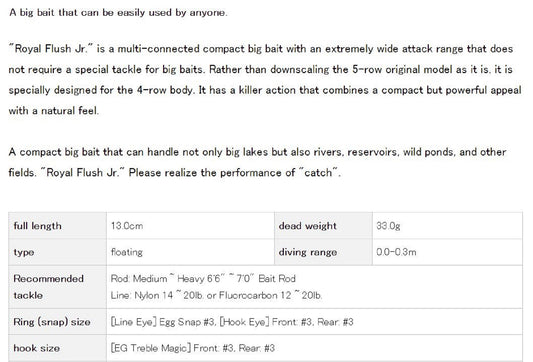Click the "diving range" label cell

(x=323, y=252)
